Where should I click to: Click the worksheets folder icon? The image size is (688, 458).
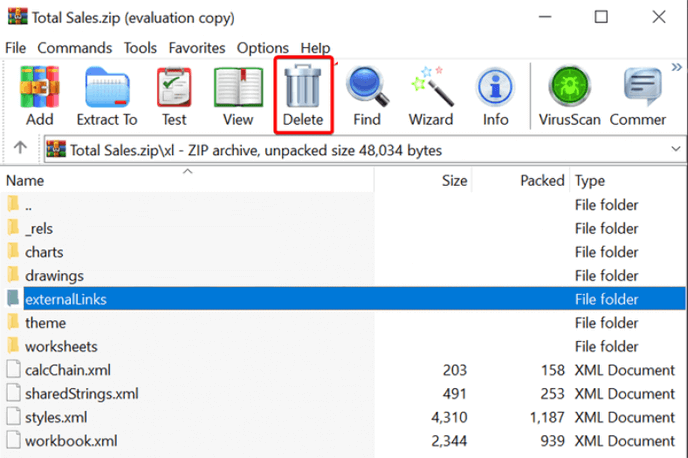(13, 345)
